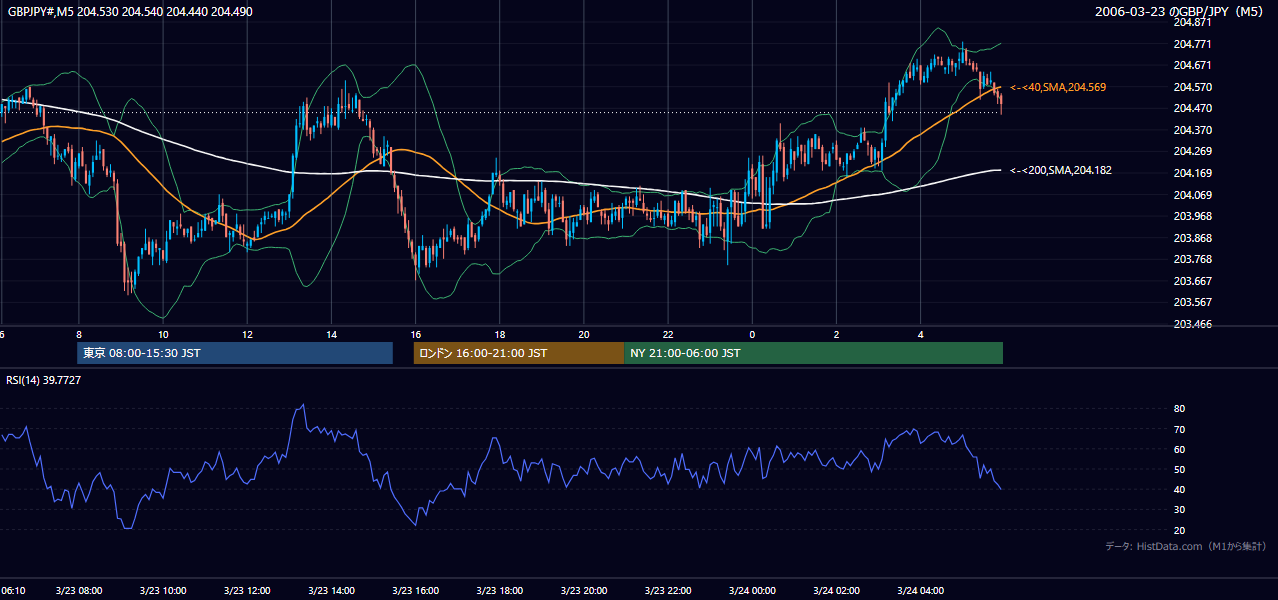Screen dimensions: 1278x600
Task: Click the 3/24 00:00 time axis label
Action: [752, 591]
